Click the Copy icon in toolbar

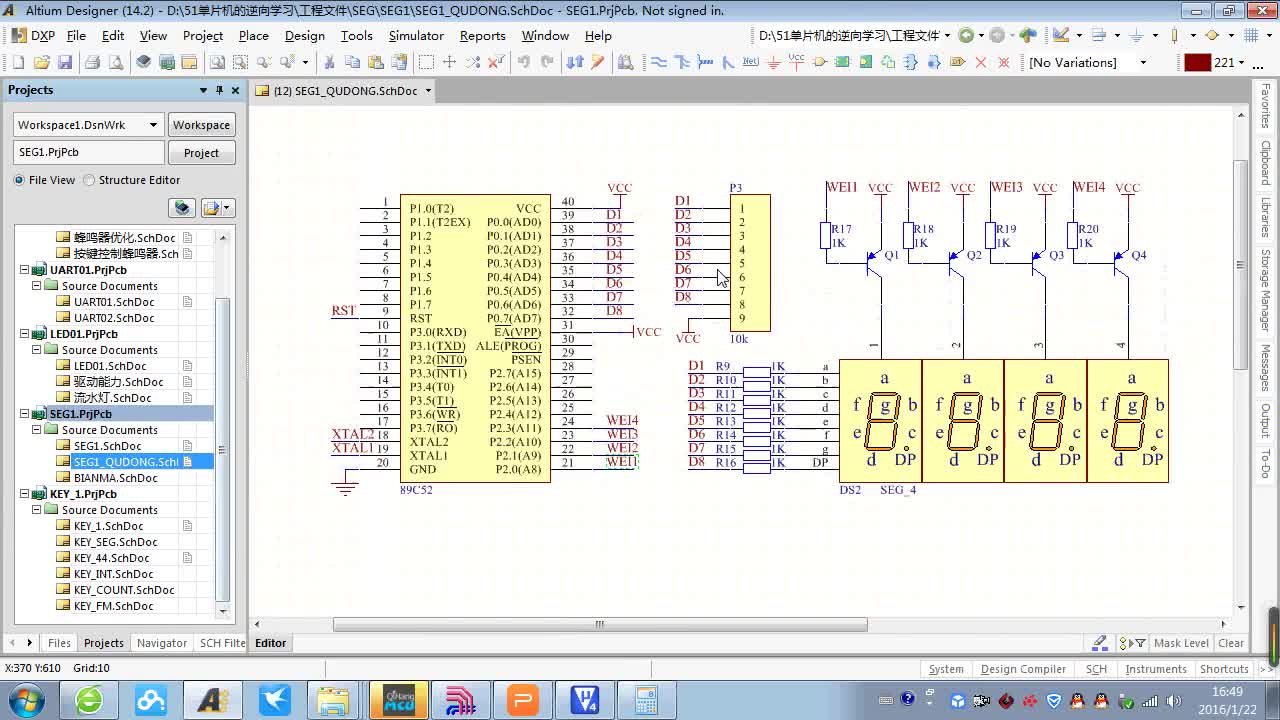click(352, 62)
